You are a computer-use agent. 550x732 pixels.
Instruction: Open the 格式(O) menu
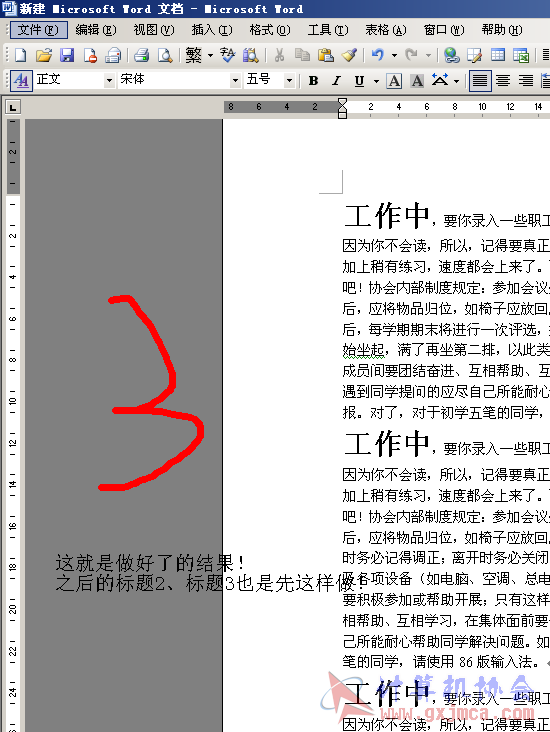pyautogui.click(x=269, y=30)
